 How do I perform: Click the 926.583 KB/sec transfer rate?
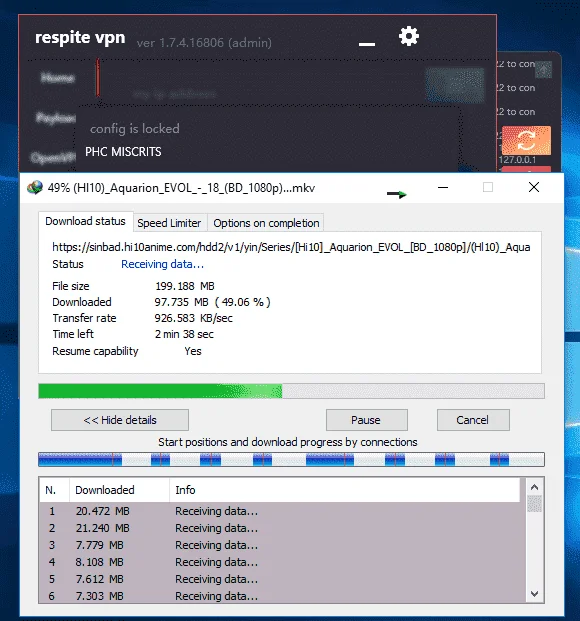193,318
